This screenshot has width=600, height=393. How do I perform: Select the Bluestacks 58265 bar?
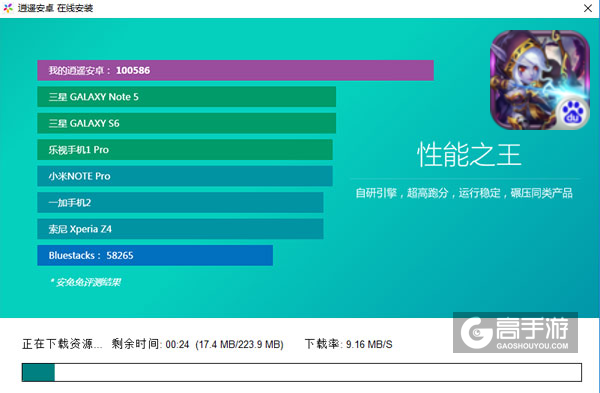point(155,255)
